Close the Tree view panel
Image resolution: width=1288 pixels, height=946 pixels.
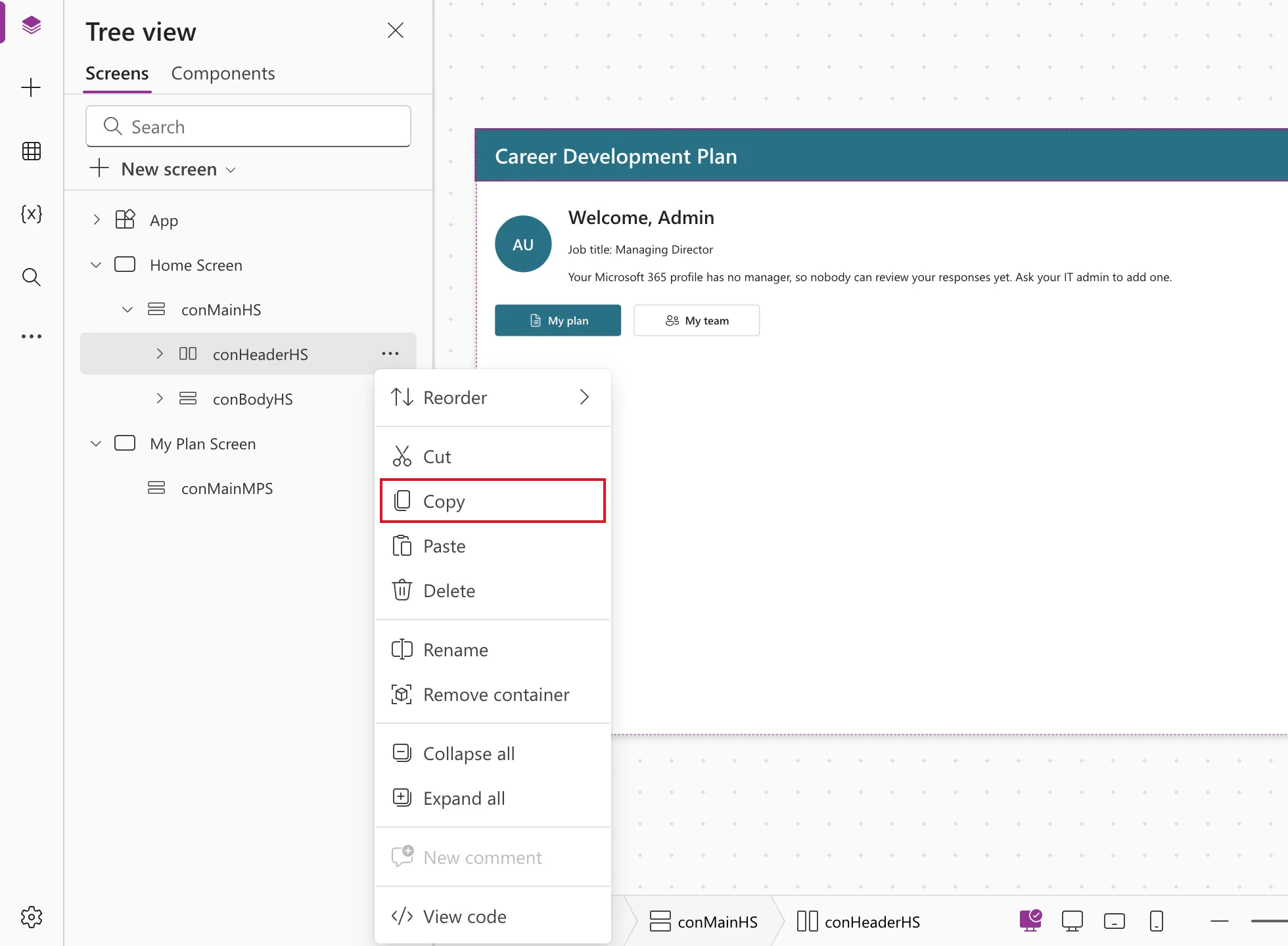tap(395, 30)
